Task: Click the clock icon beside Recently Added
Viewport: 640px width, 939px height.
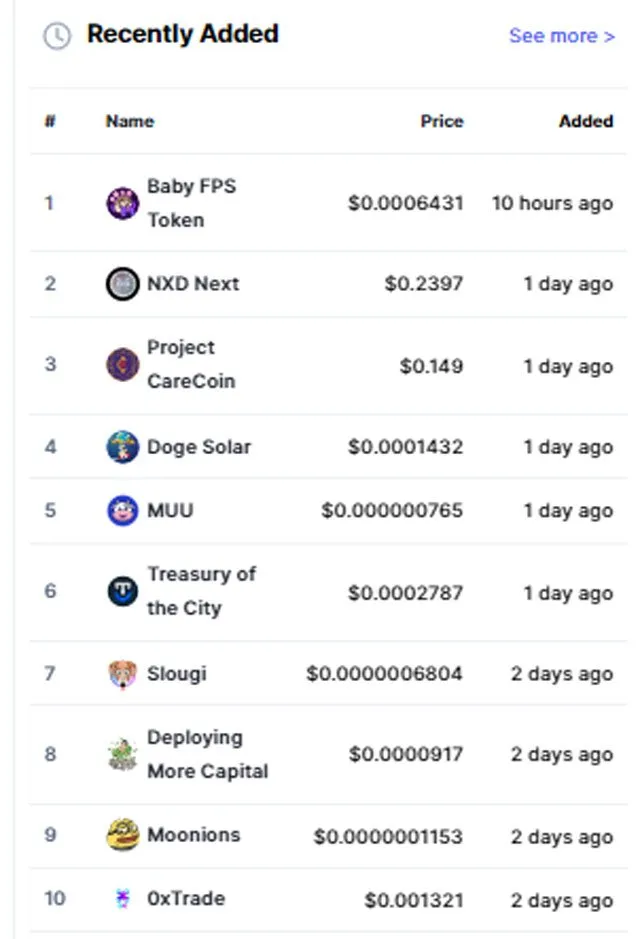Action: click(57, 36)
